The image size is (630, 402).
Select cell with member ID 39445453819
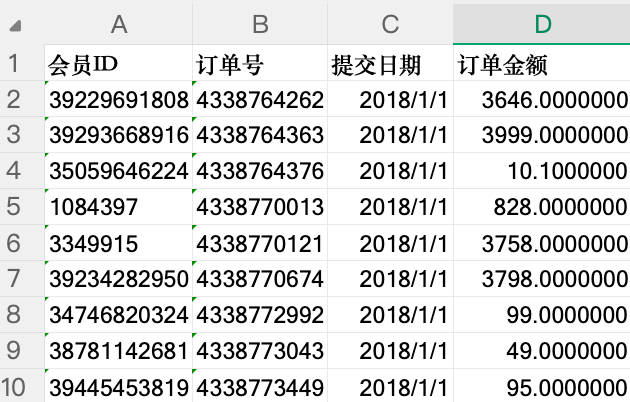[x=119, y=386]
